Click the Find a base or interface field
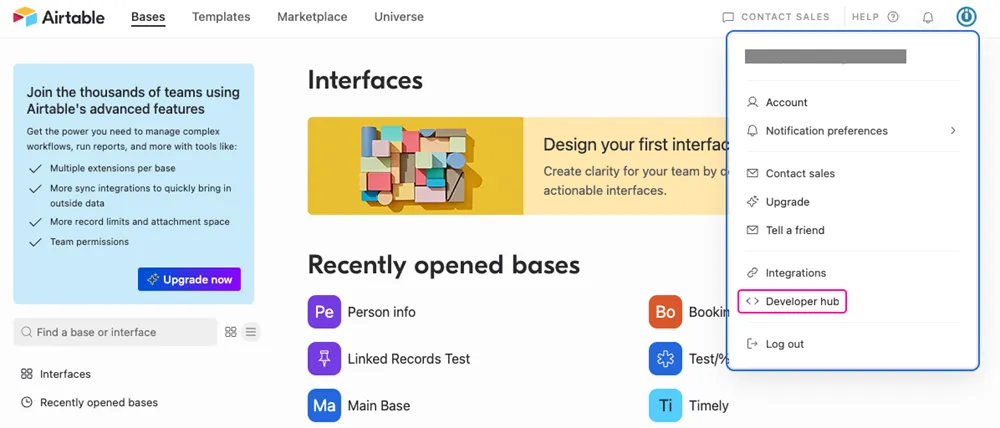1000x428 pixels. click(x=115, y=332)
